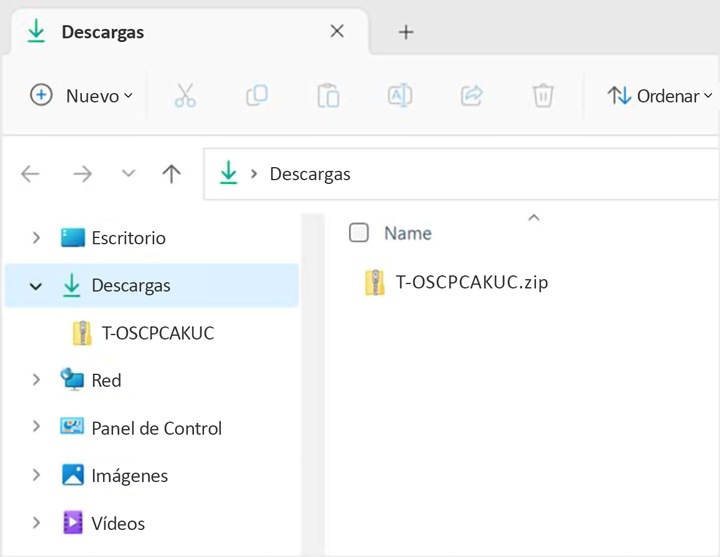This screenshot has width=720, height=557.
Task: Open recent locations dropdown chevron
Action: click(x=128, y=174)
